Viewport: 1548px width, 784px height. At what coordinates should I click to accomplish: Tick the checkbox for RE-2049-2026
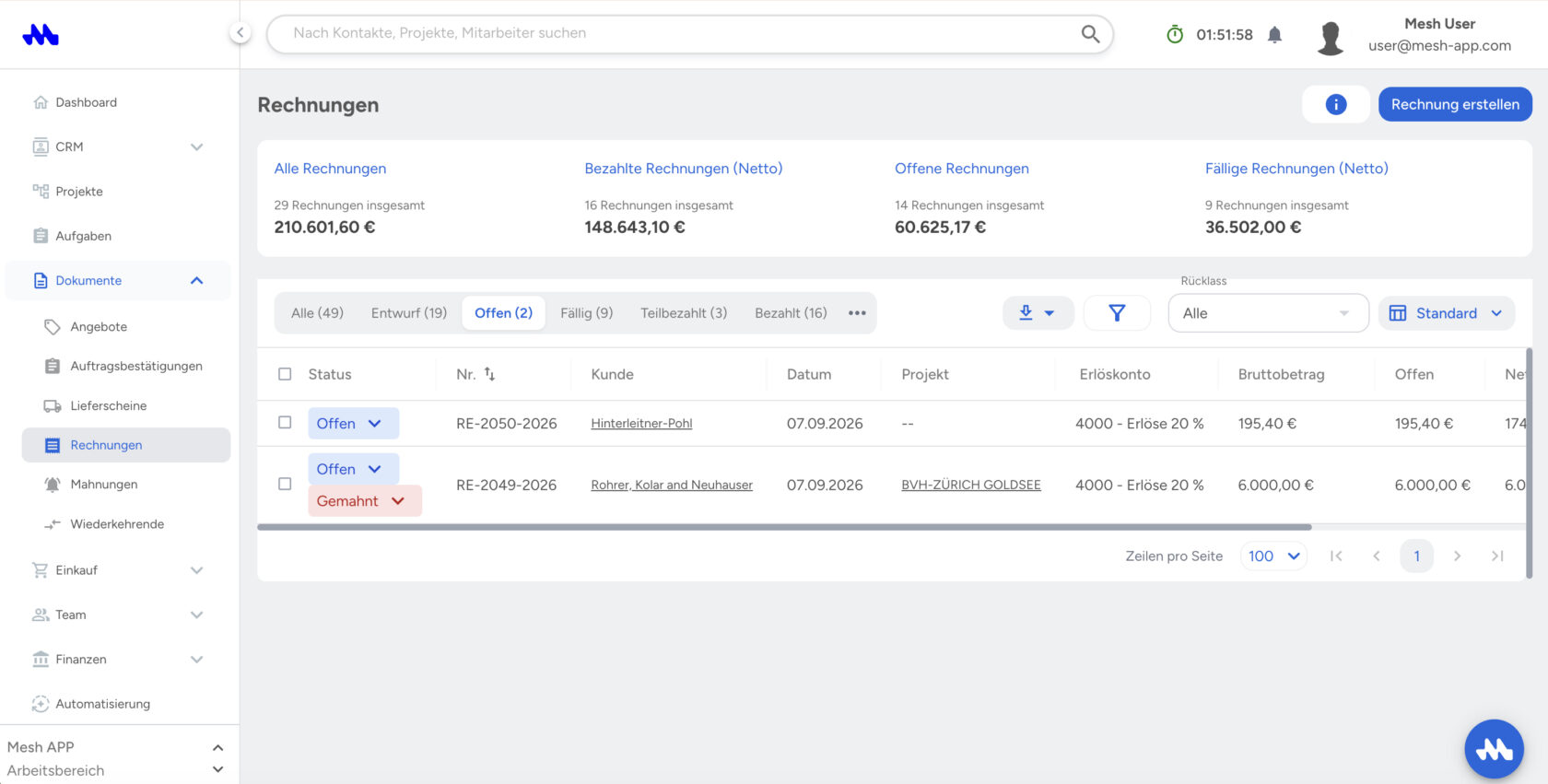tap(285, 484)
